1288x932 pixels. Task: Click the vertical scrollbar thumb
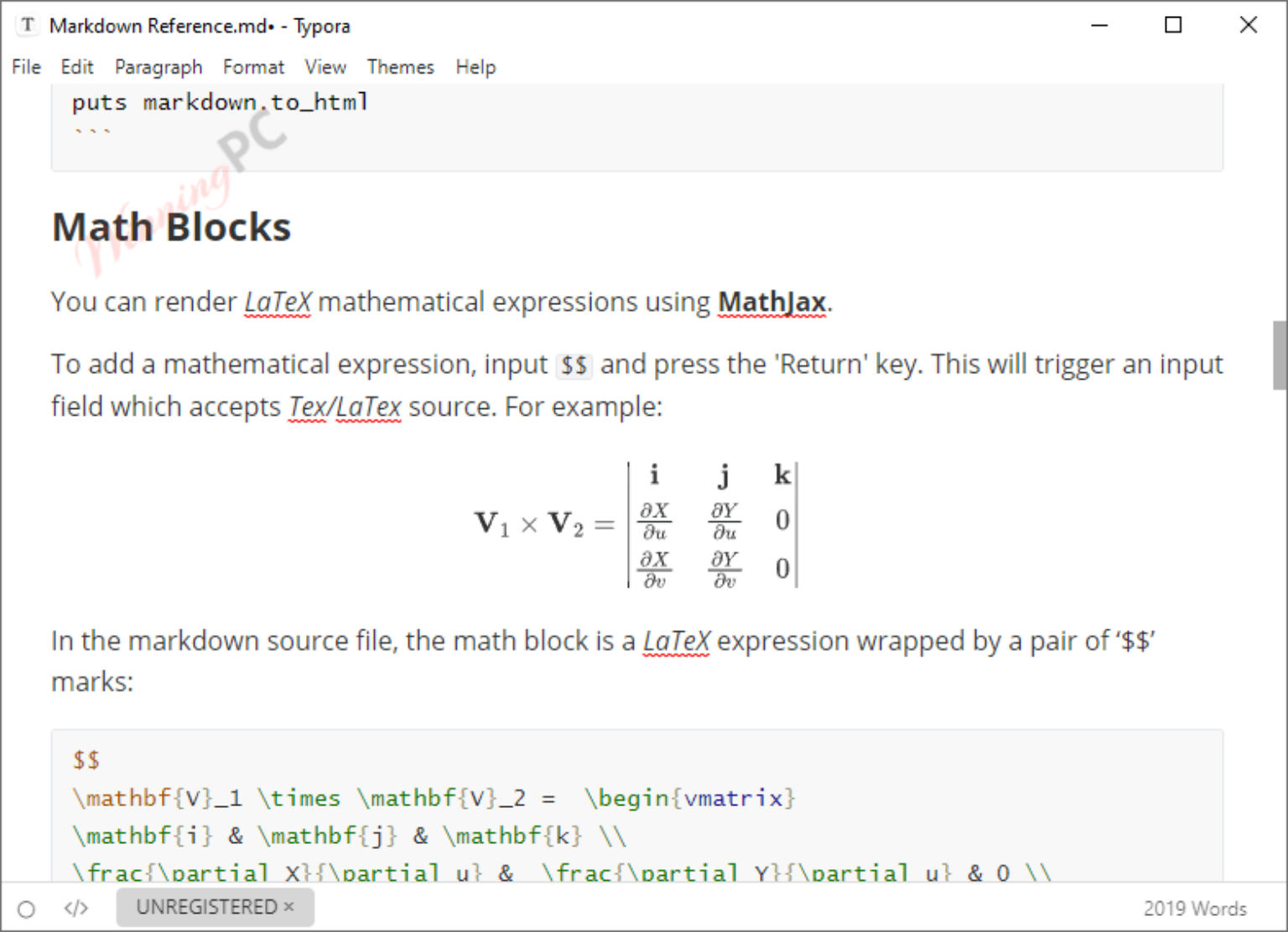[x=1280, y=355]
